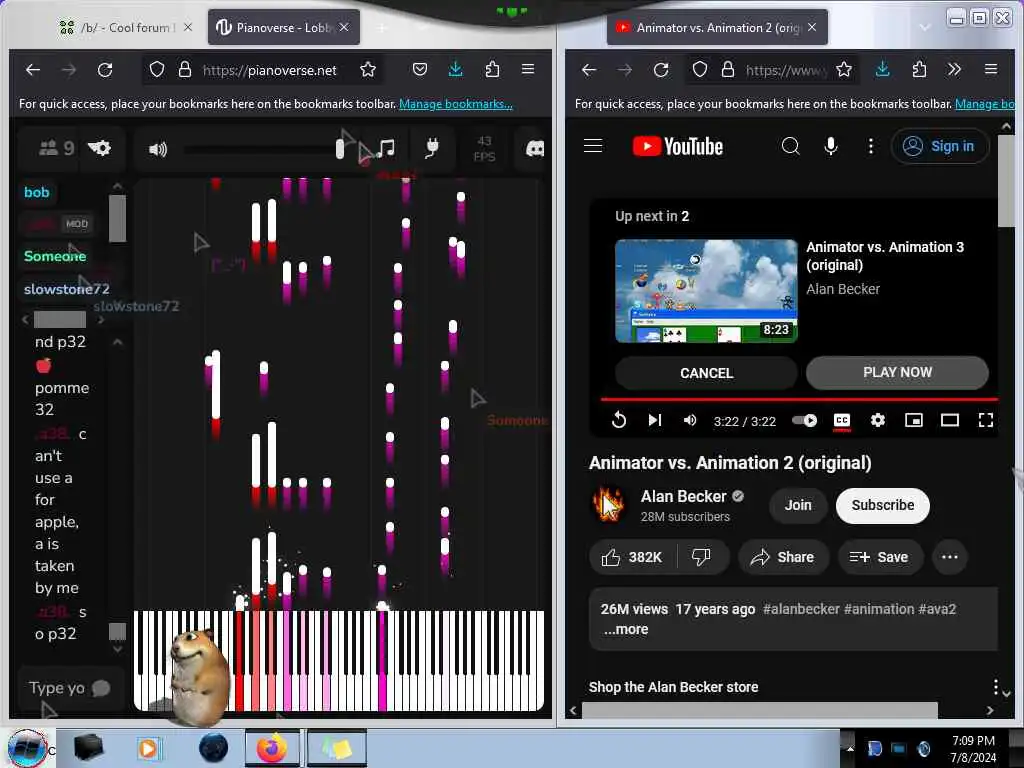Viewport: 1024px width, 768px height.
Task: Open downloads in left browser toolbar
Action: point(455,69)
